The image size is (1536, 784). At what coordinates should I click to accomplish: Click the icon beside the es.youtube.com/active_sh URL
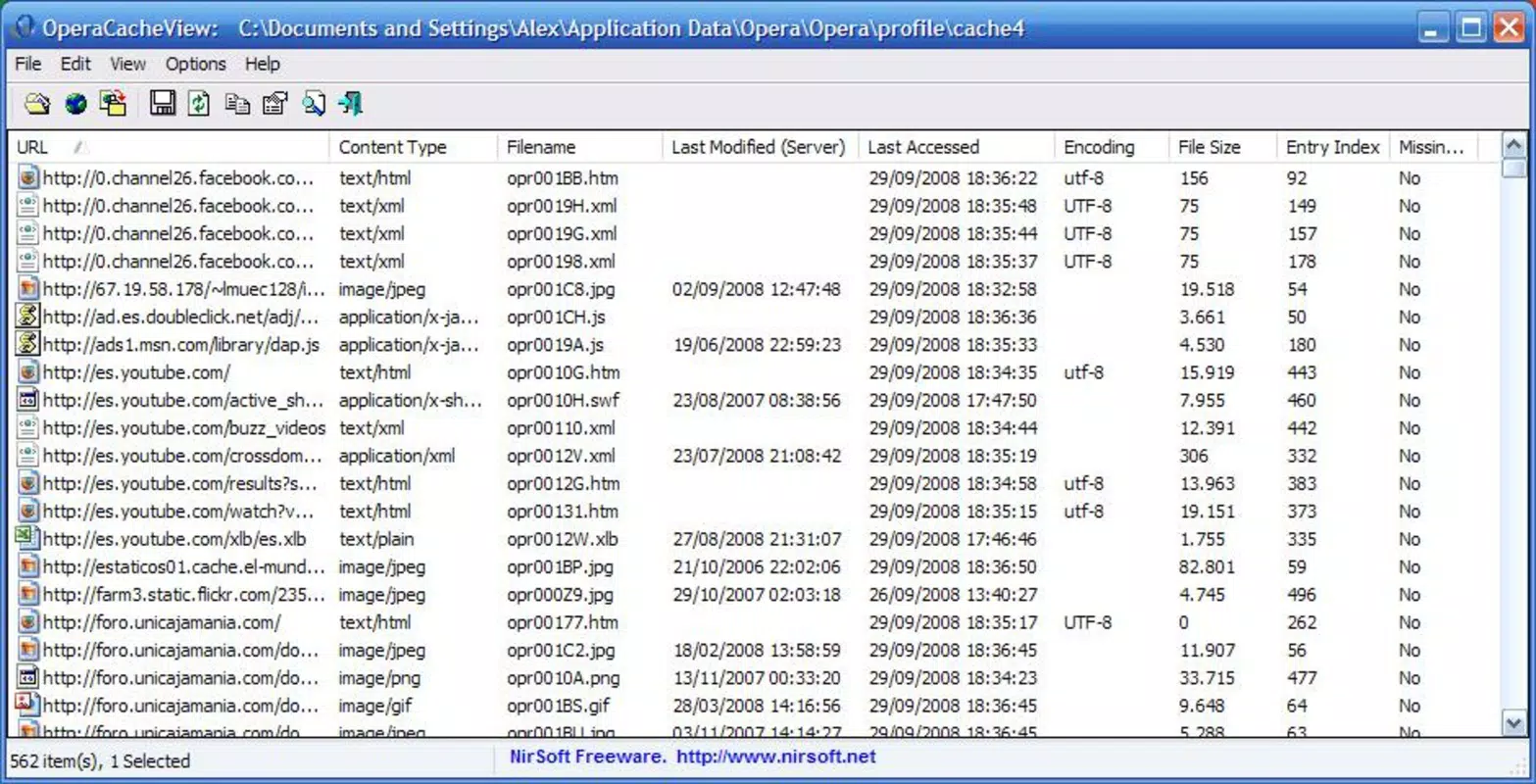tap(28, 400)
